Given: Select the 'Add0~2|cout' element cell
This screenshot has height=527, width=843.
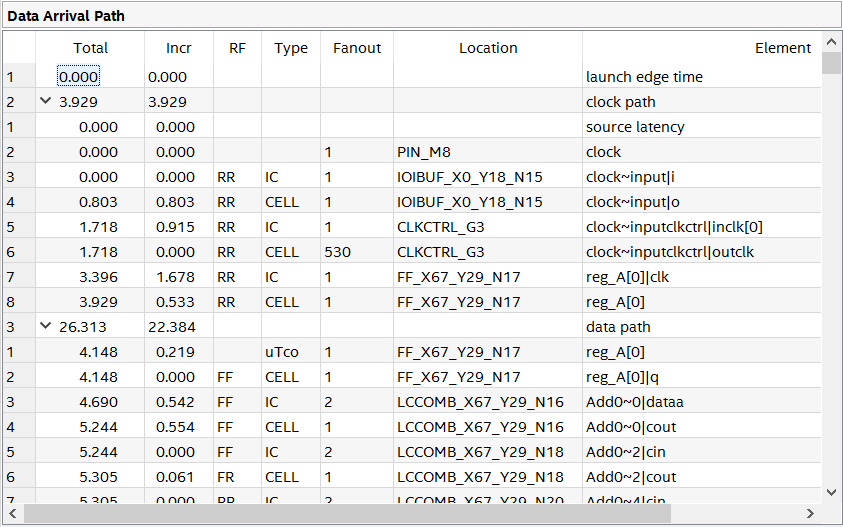Looking at the screenshot, I should pyautogui.click(x=702, y=477).
